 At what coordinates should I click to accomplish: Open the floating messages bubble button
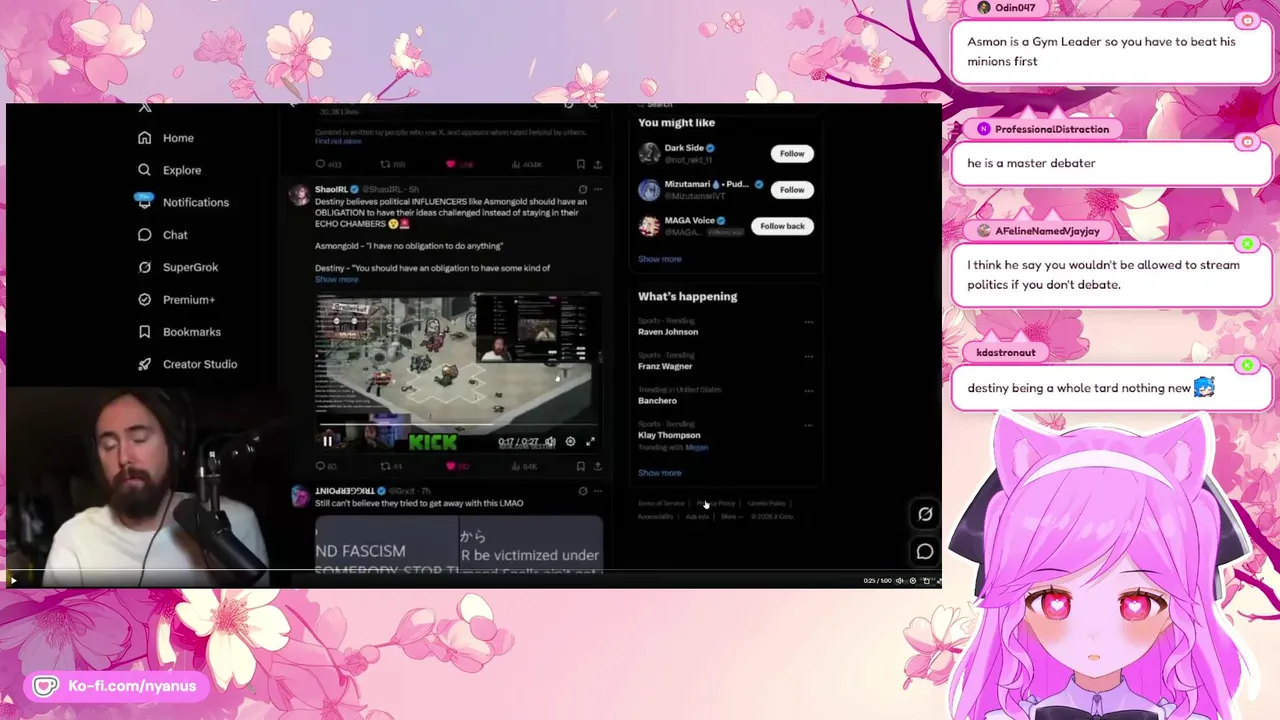coord(925,551)
